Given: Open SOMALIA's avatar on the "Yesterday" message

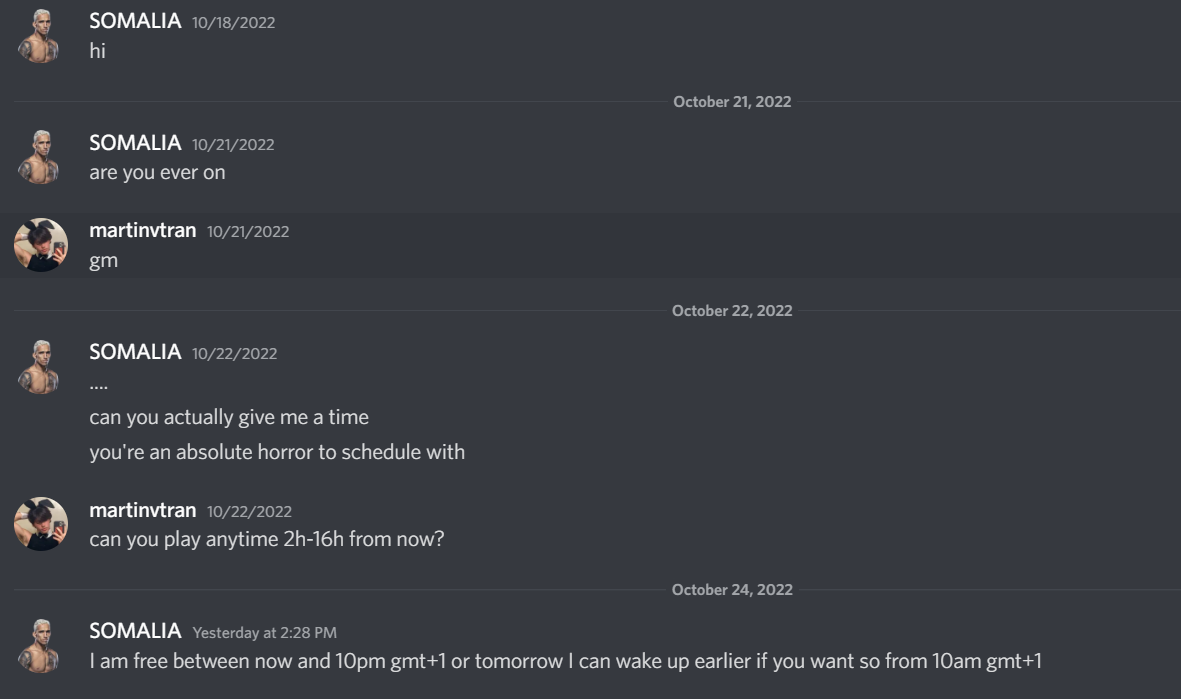Looking at the screenshot, I should [41, 645].
